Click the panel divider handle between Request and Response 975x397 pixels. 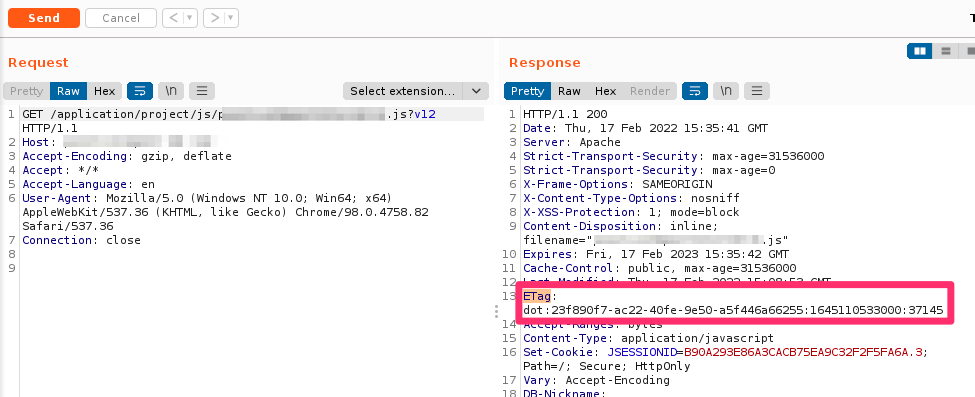496,311
